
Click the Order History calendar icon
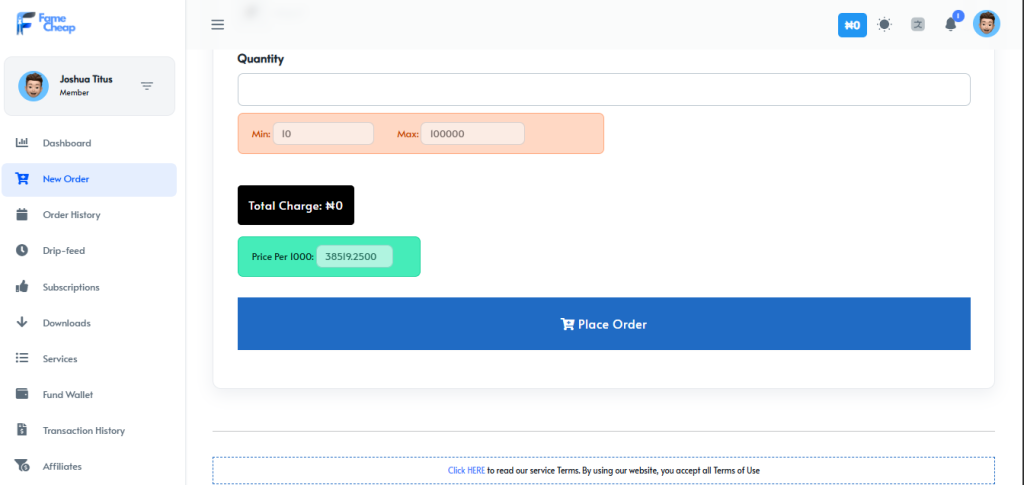click(22, 214)
